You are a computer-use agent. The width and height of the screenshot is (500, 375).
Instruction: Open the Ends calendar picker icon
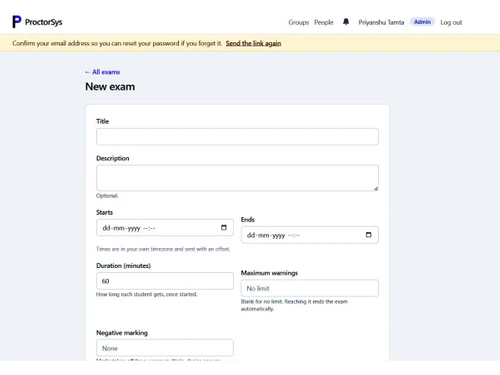[x=368, y=235]
